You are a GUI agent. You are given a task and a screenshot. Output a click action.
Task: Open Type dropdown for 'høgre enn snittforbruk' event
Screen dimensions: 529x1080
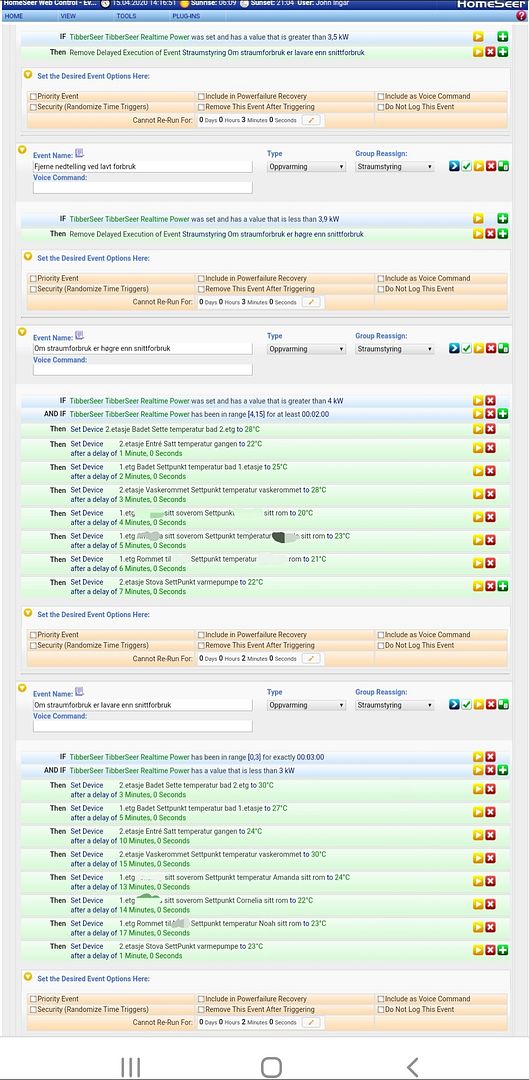(307, 349)
